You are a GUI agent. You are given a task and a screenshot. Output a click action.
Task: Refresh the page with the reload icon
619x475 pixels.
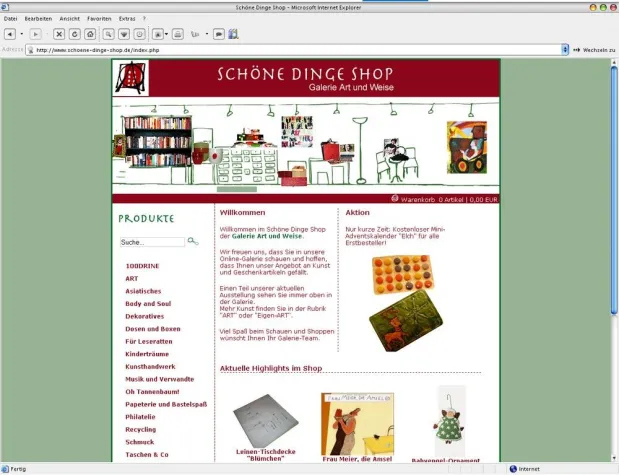(x=76, y=33)
